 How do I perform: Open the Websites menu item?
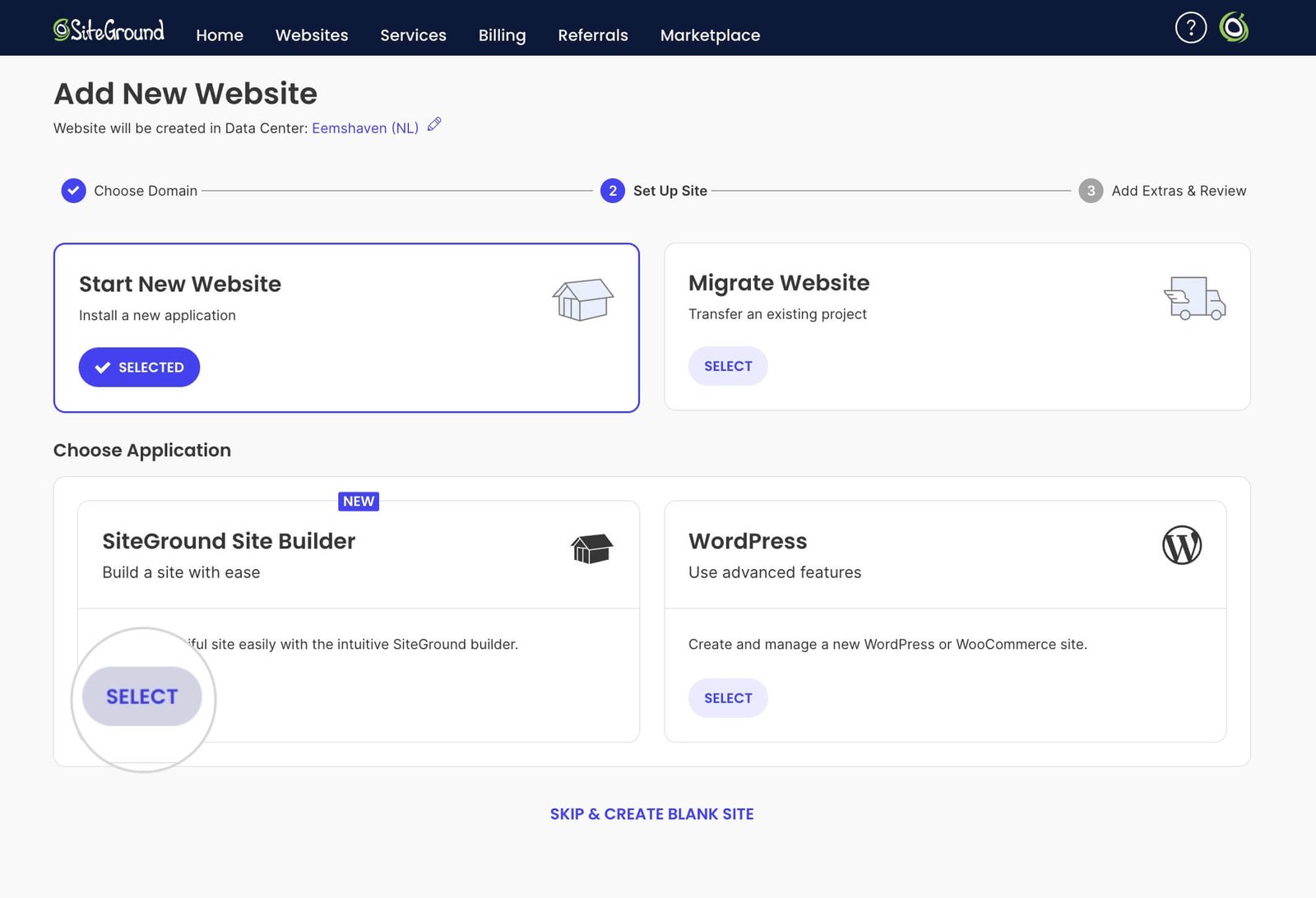(312, 35)
